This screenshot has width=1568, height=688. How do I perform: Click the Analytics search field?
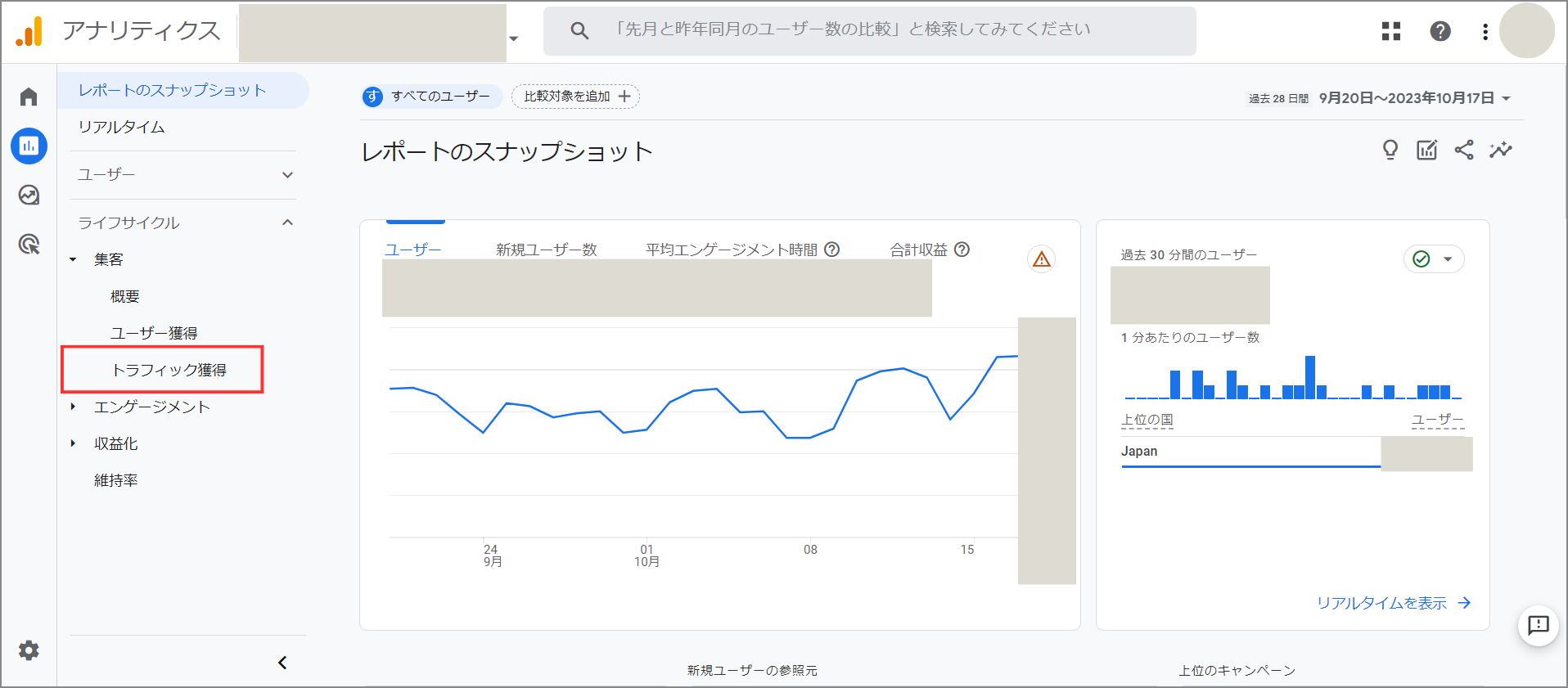point(869,31)
